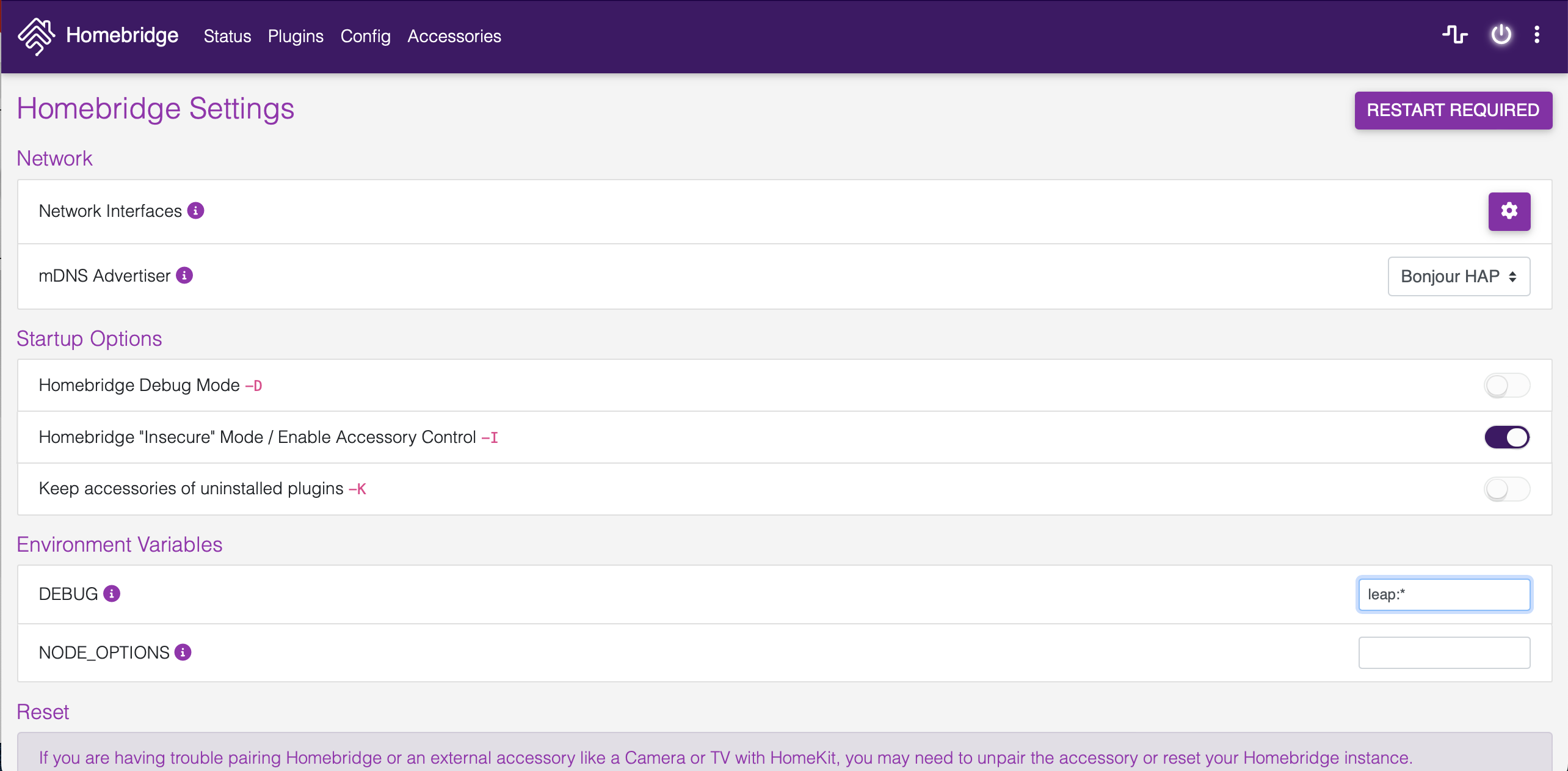Click the RESTART REQUIRED button
1568x771 pixels.
tap(1453, 110)
